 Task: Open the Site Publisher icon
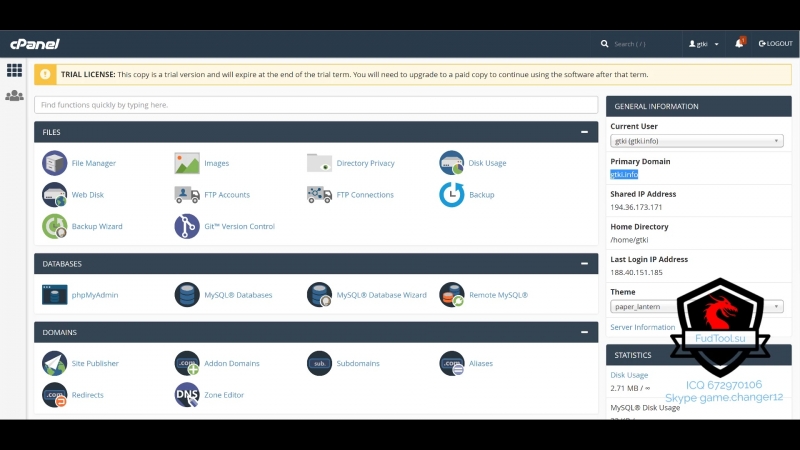[x=55, y=363]
